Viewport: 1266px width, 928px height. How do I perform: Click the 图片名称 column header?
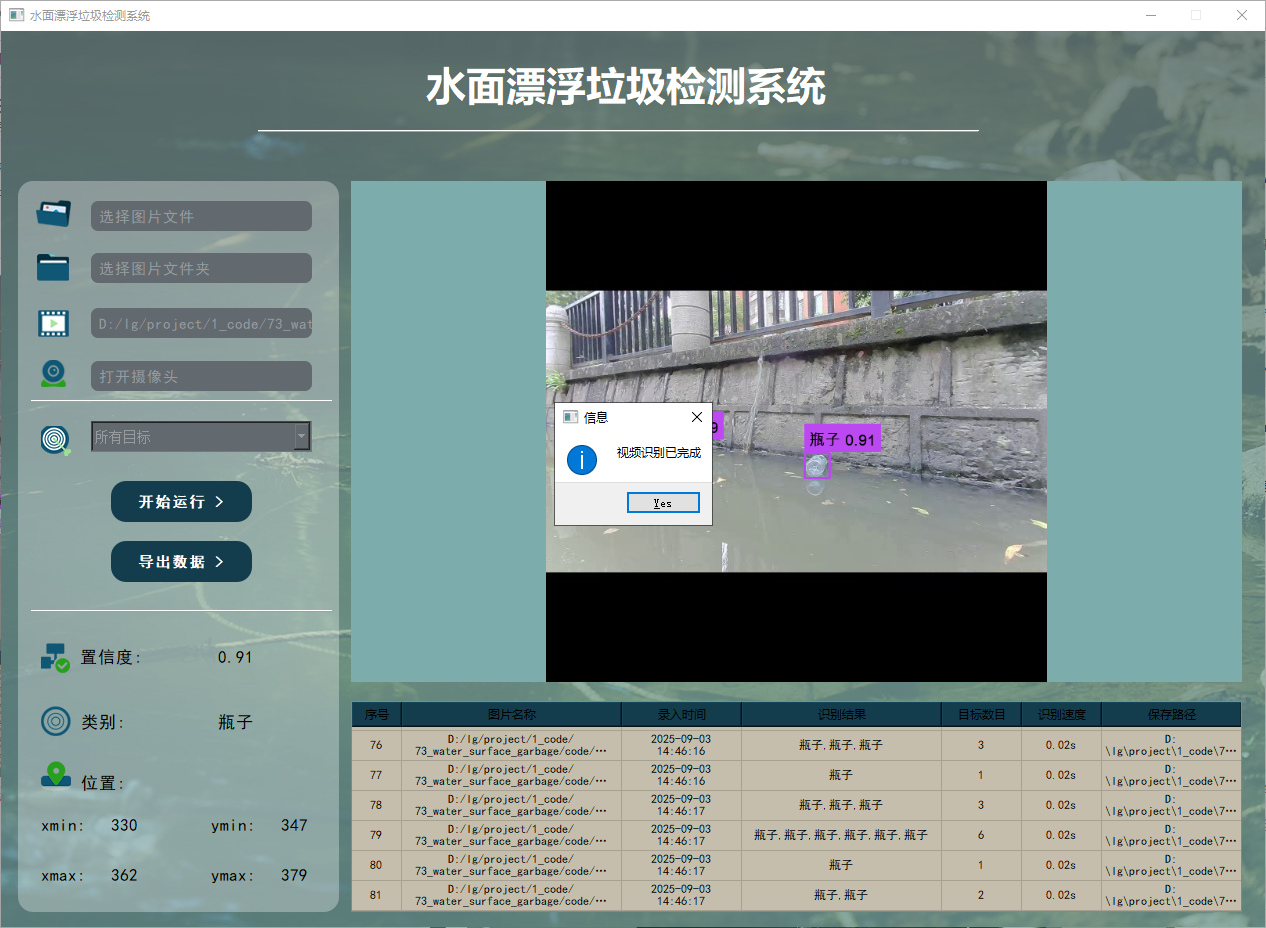[x=511, y=714]
